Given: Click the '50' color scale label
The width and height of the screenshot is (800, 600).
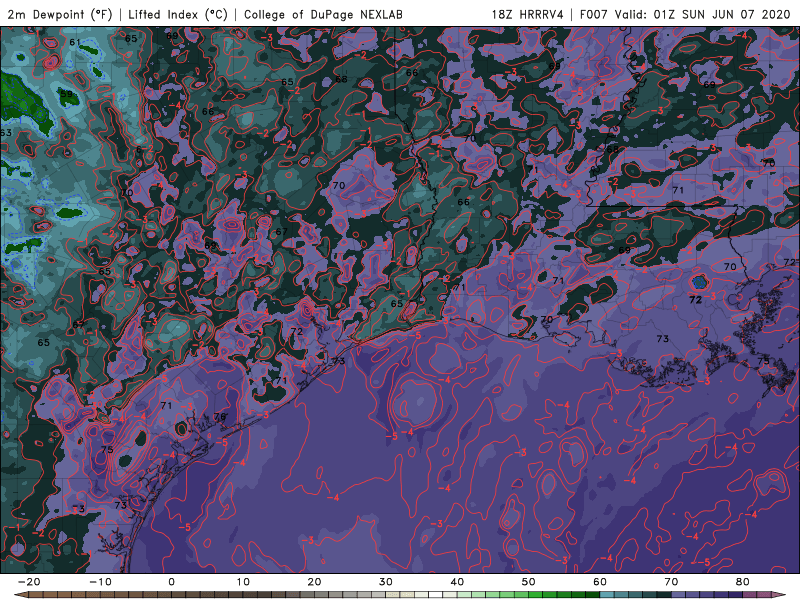Looking at the screenshot, I should (529, 582).
